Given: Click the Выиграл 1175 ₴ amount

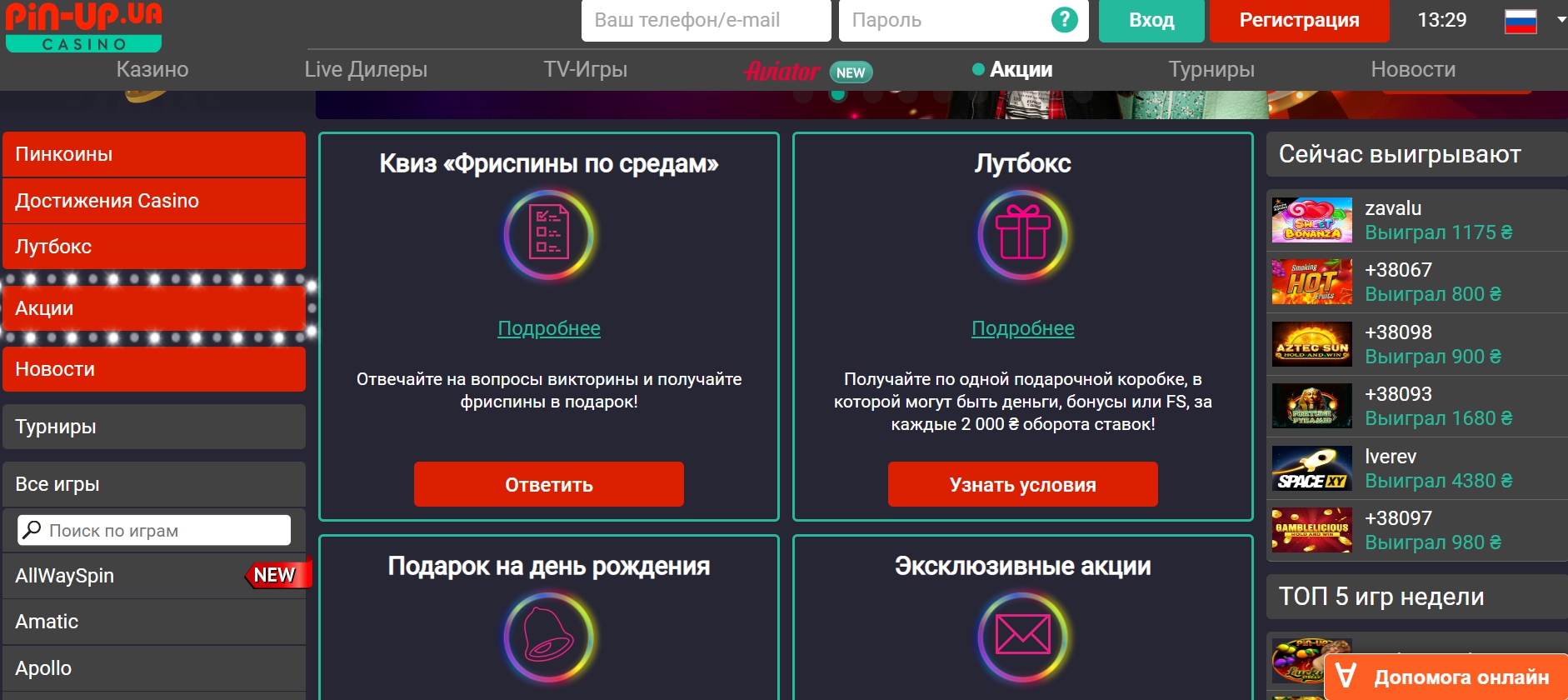Looking at the screenshot, I should click(1439, 232).
